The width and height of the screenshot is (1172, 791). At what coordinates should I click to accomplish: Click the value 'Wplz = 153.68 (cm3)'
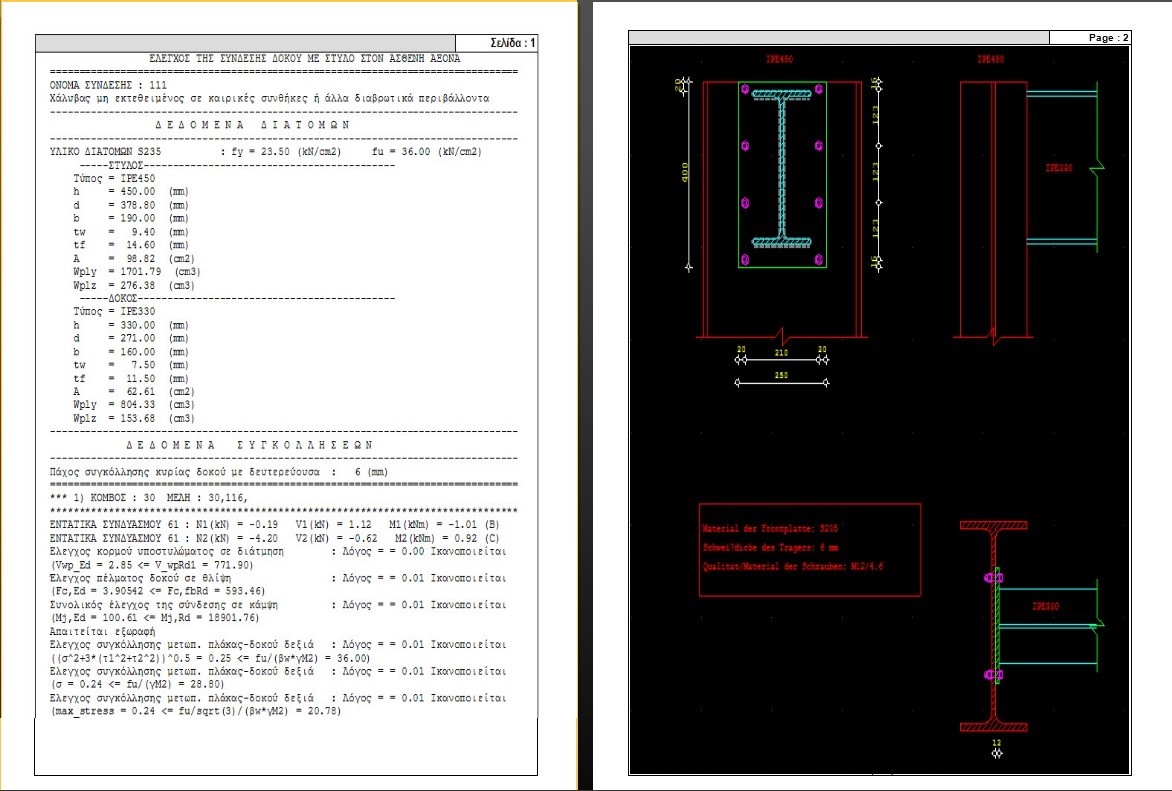tap(134, 419)
